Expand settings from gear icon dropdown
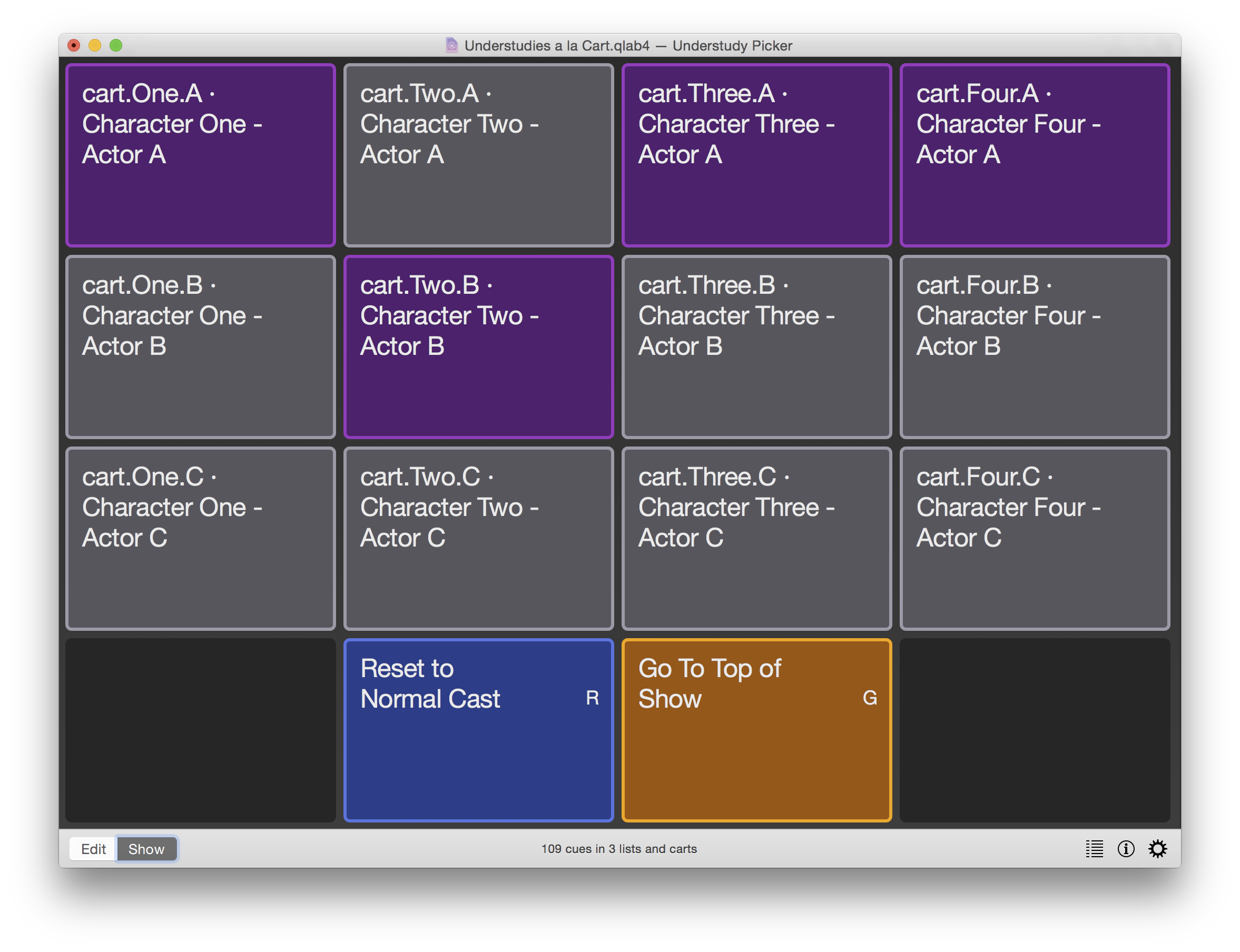 click(x=1158, y=849)
